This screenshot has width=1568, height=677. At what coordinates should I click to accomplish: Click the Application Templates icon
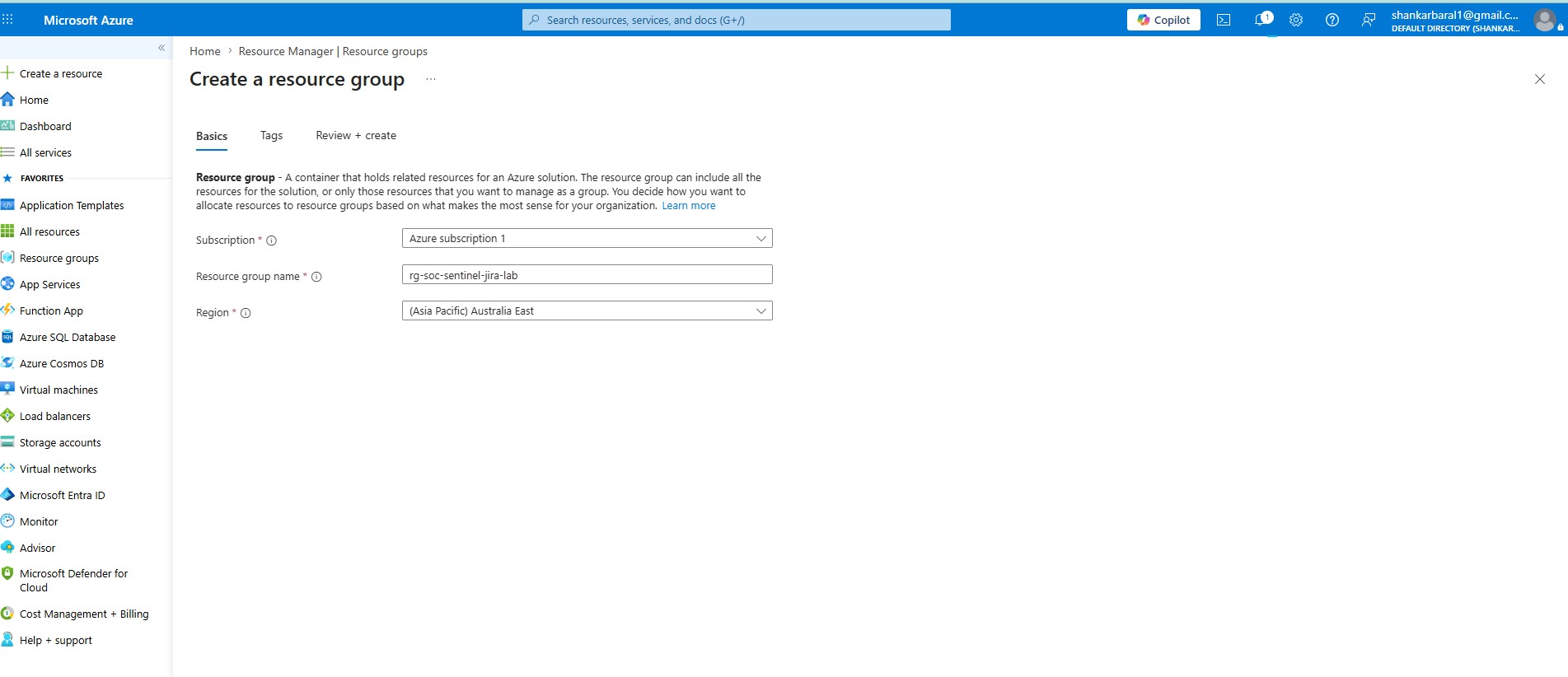[7, 205]
